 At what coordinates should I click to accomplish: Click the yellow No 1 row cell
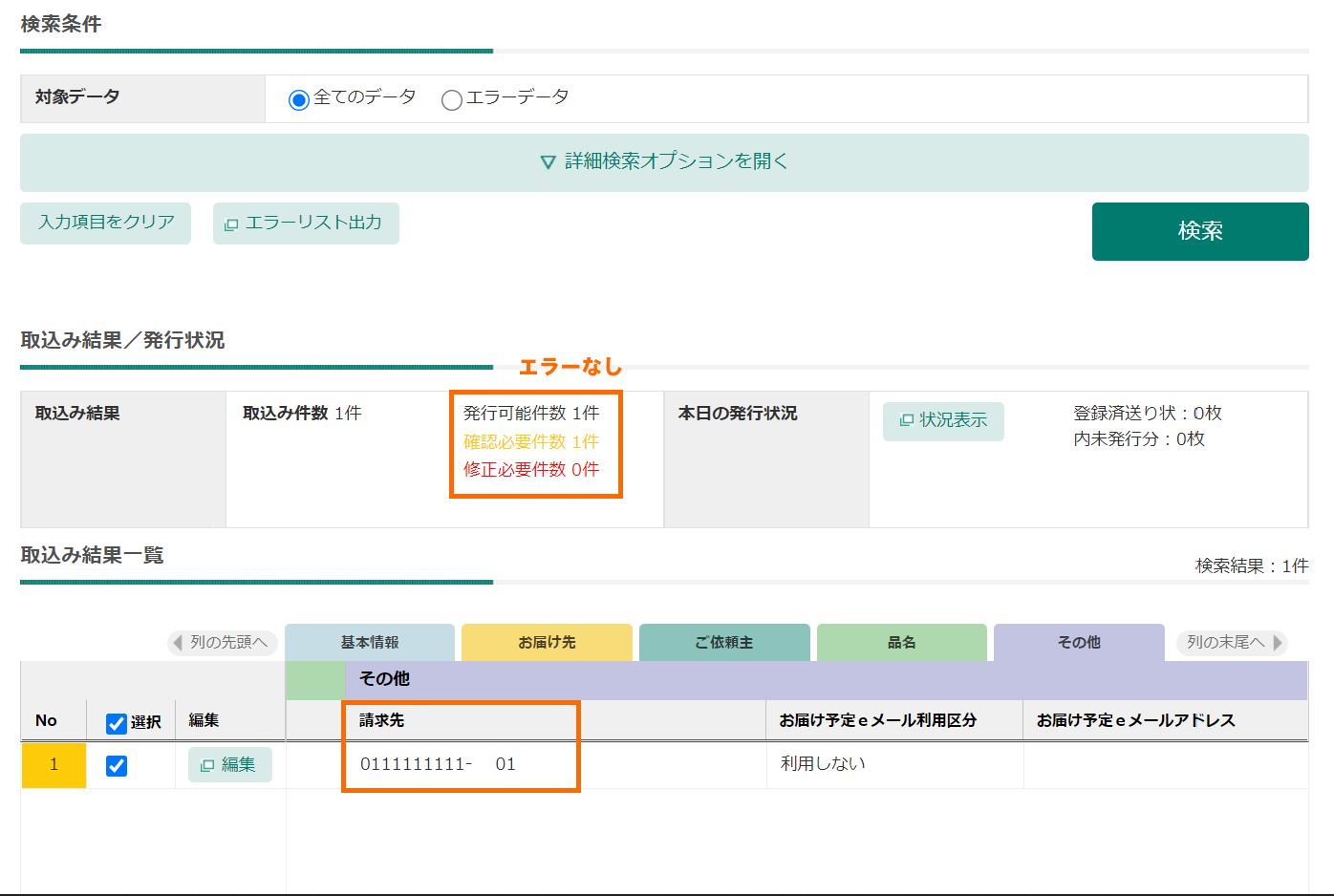tap(54, 765)
